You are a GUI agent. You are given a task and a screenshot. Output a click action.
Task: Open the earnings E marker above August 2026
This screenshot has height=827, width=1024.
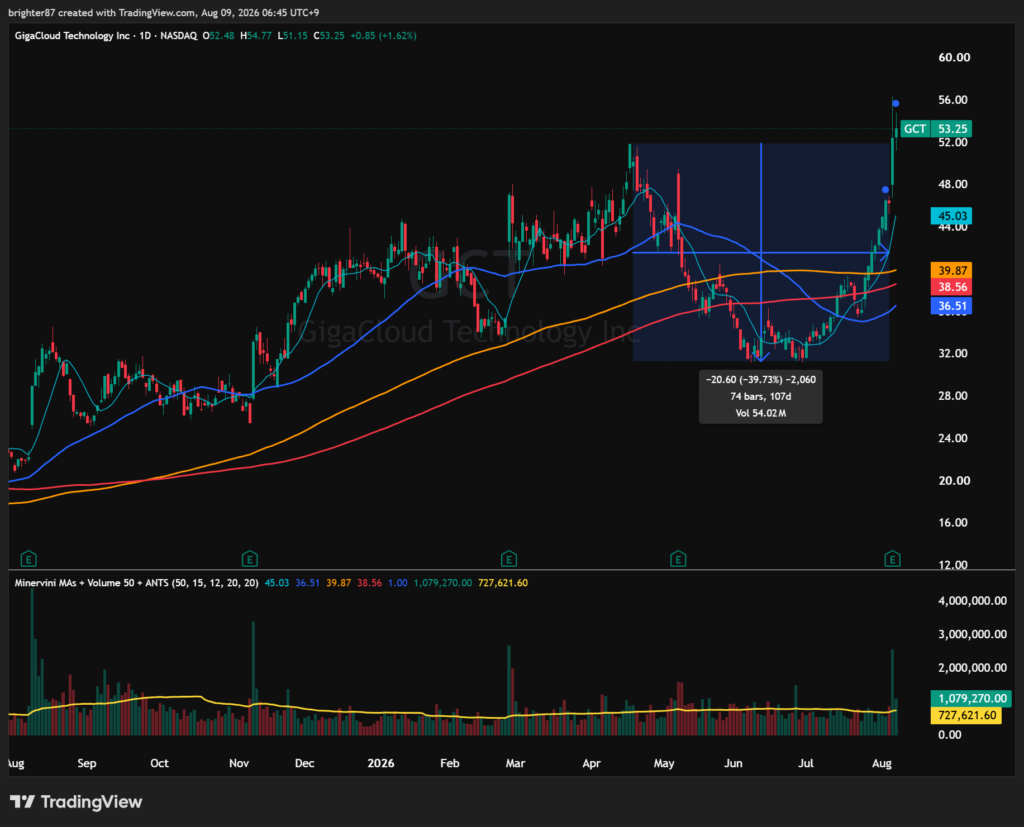892,559
